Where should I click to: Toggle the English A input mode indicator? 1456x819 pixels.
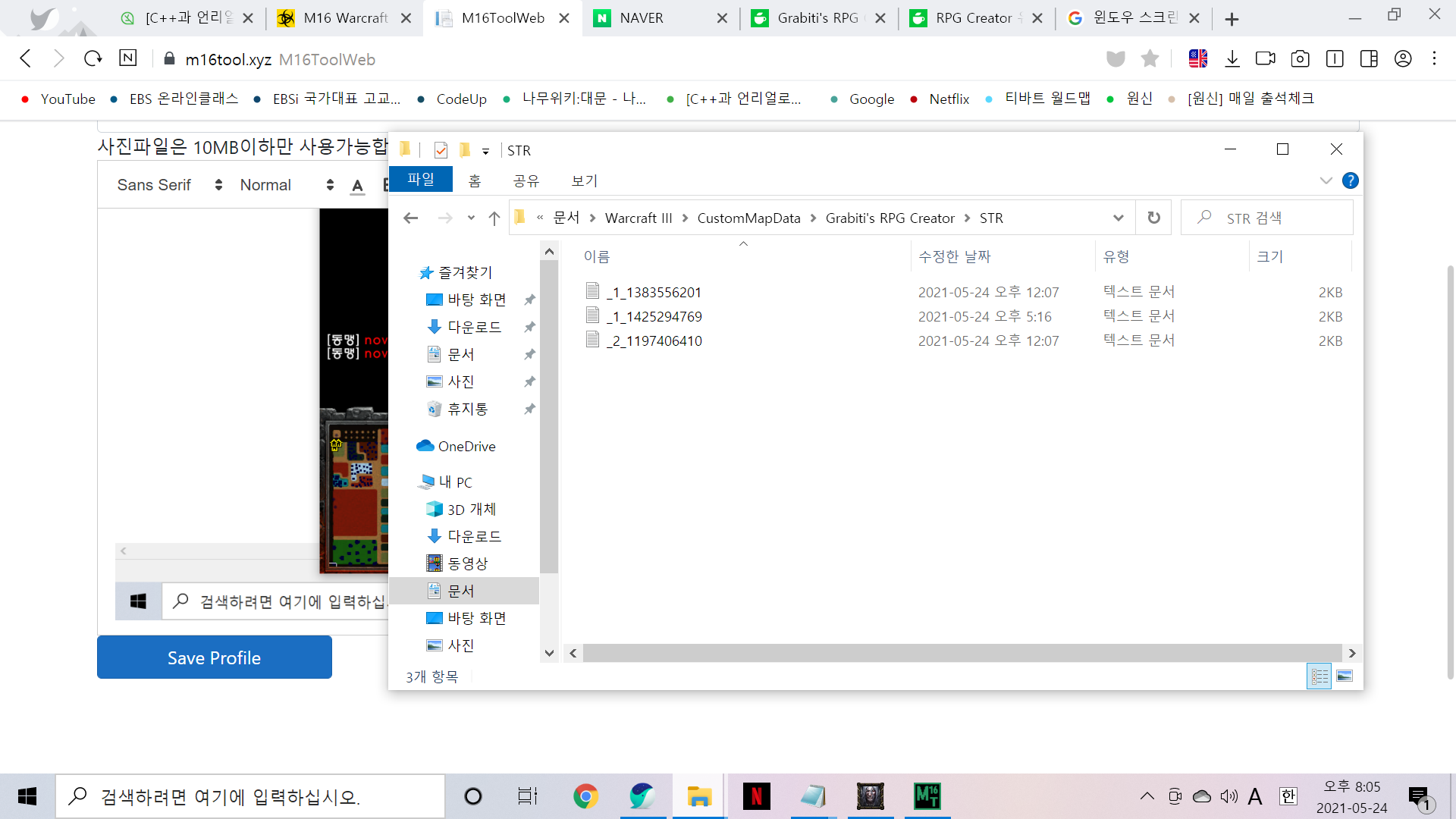pyautogui.click(x=1255, y=796)
